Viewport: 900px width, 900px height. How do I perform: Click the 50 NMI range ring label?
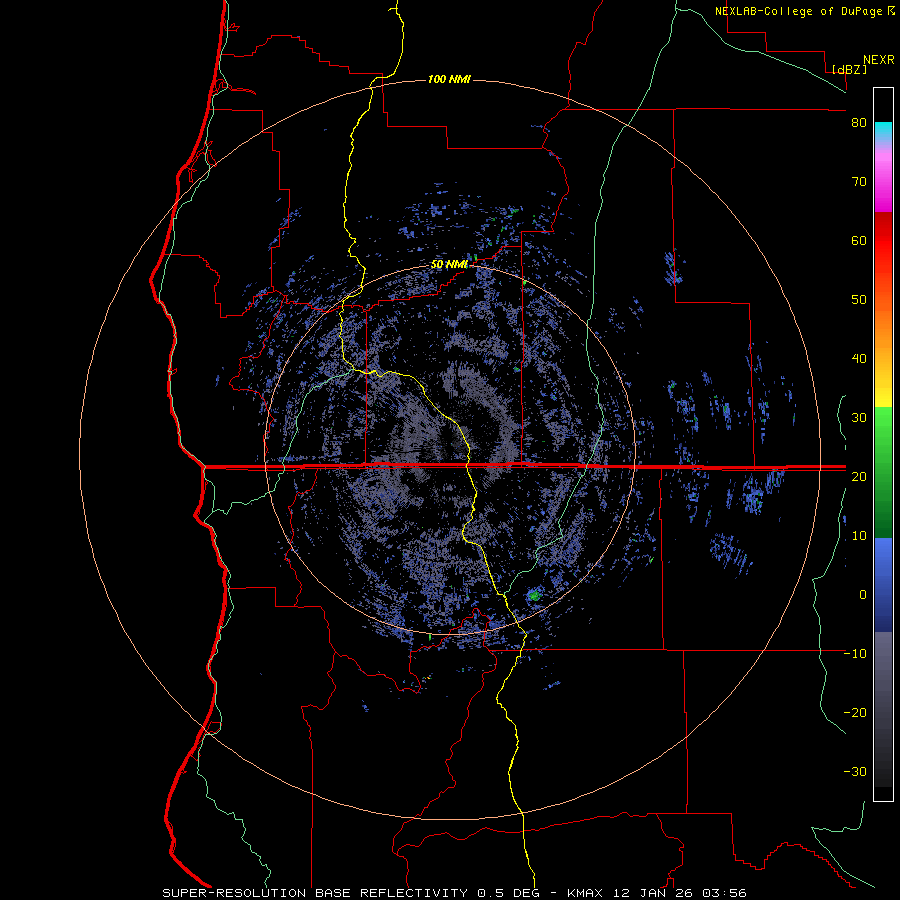pyautogui.click(x=449, y=265)
